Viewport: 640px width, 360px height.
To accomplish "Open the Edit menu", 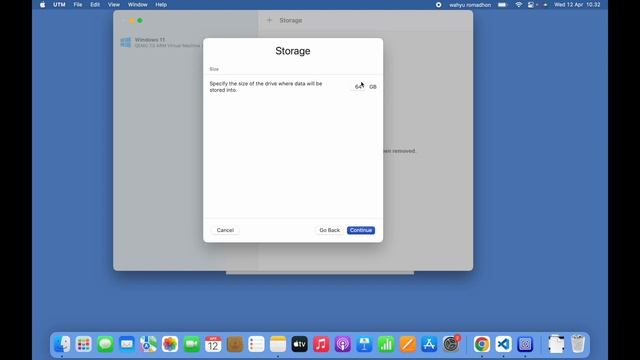I will tap(95, 5).
